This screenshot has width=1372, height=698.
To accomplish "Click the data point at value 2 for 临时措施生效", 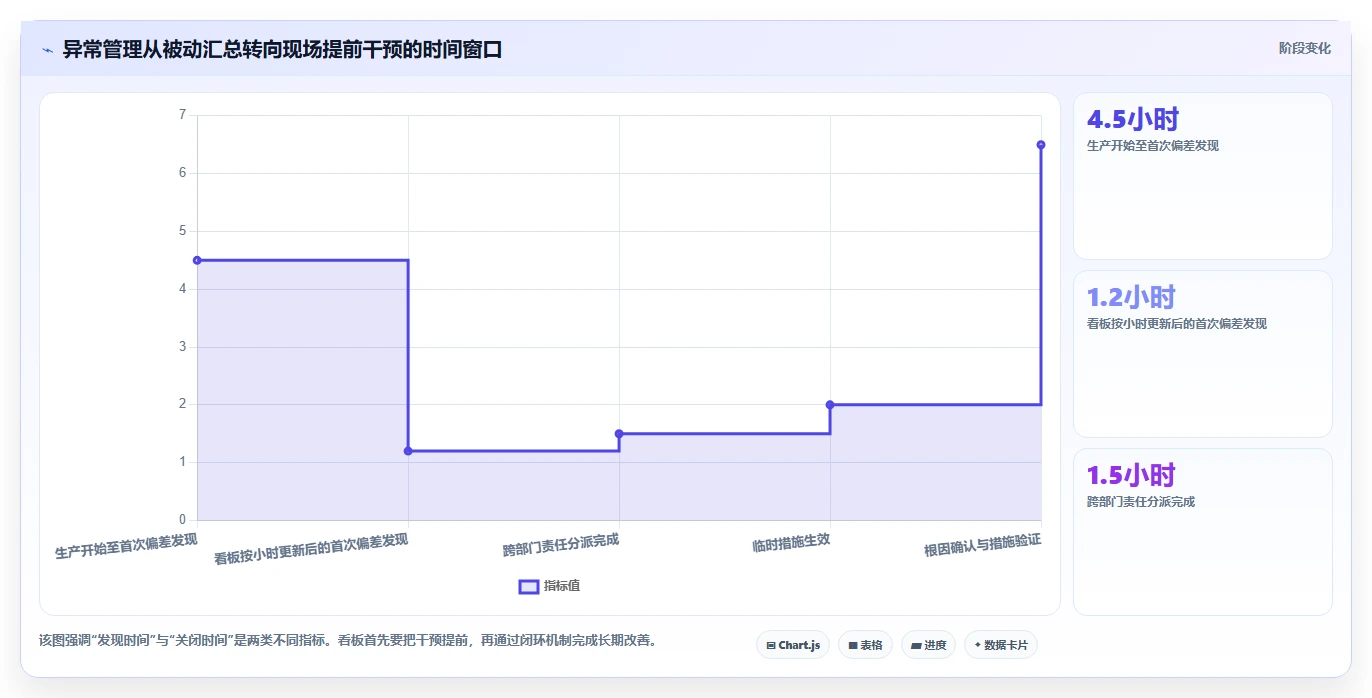I will click(830, 404).
